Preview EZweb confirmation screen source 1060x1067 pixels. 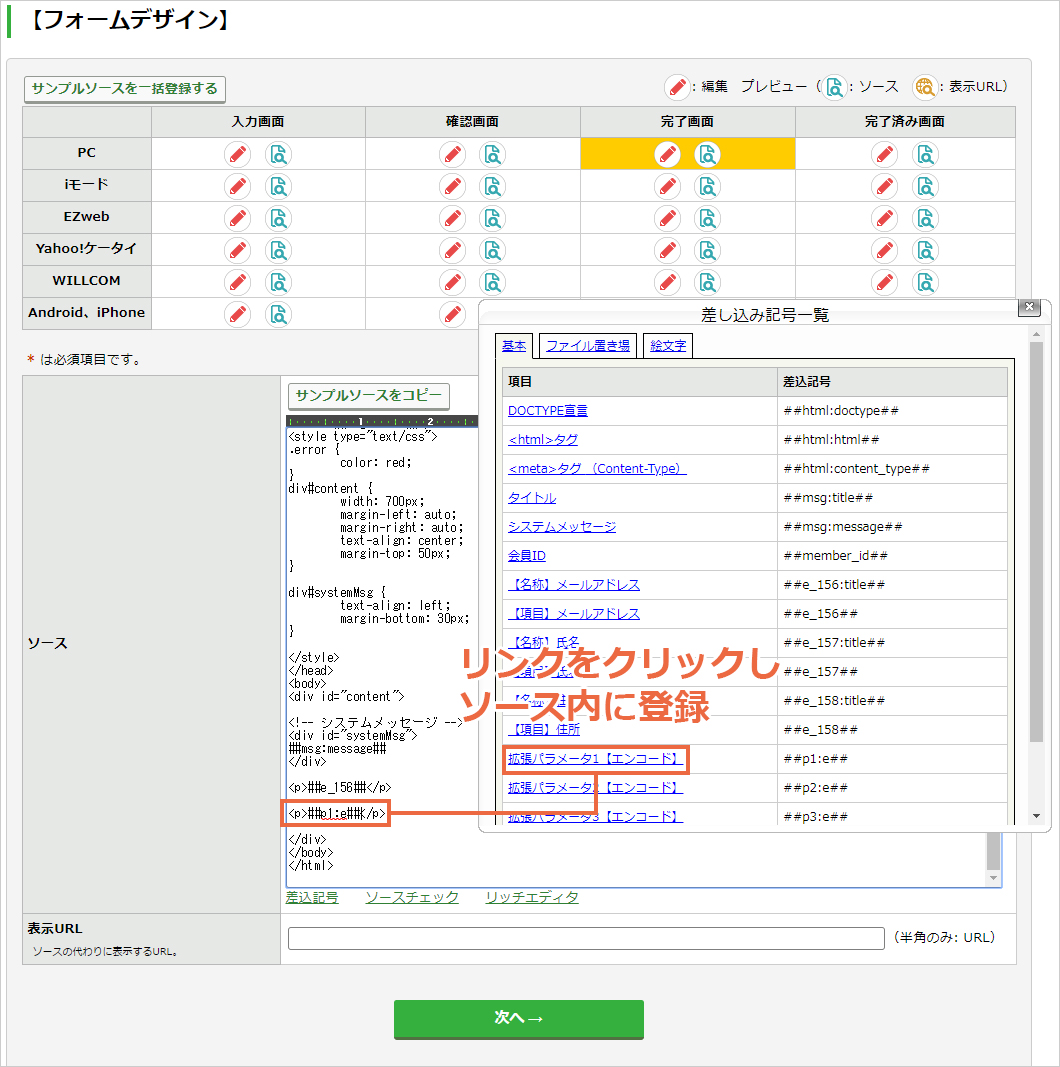click(493, 218)
